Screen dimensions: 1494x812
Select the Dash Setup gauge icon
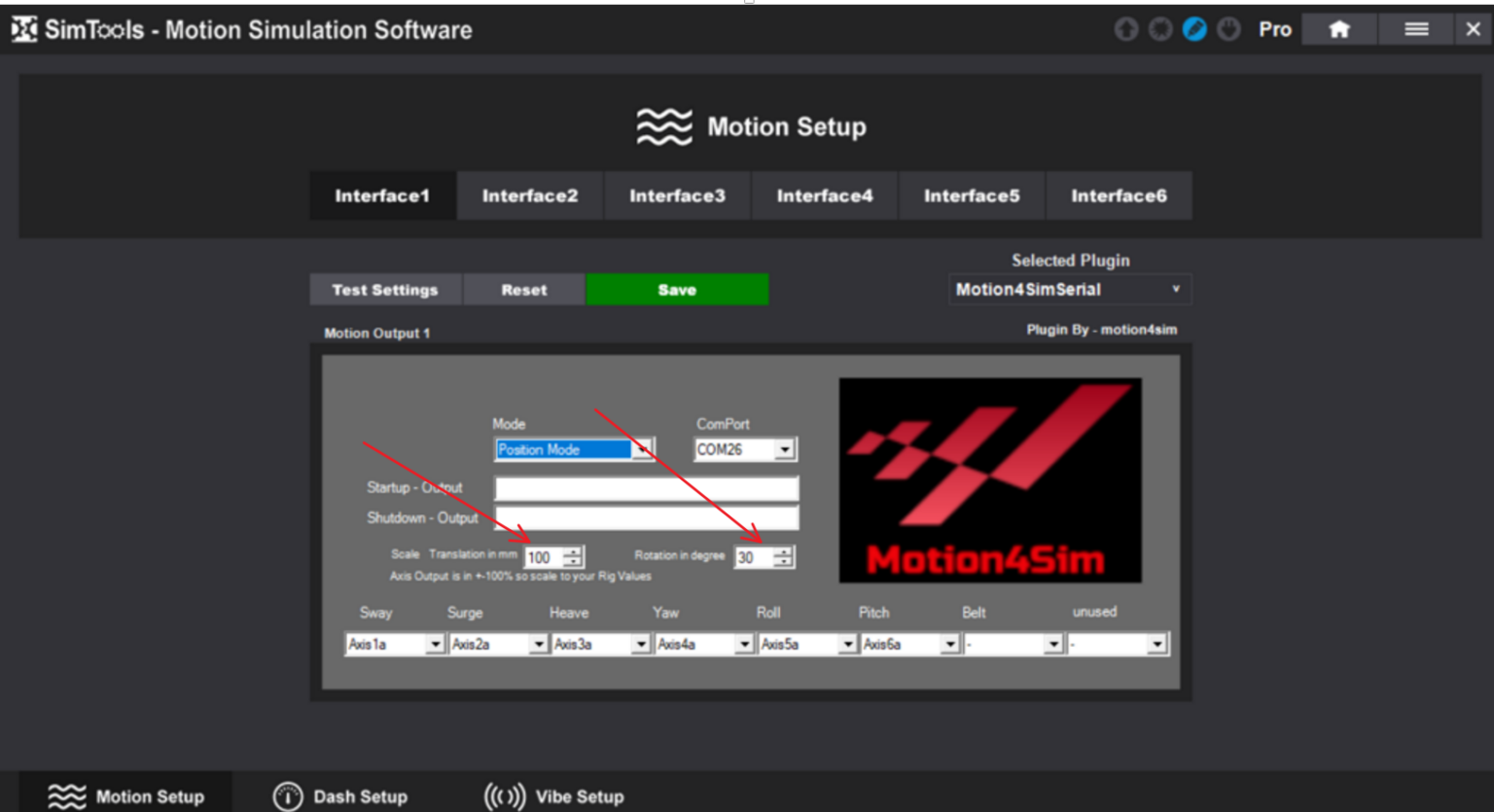coord(288,796)
